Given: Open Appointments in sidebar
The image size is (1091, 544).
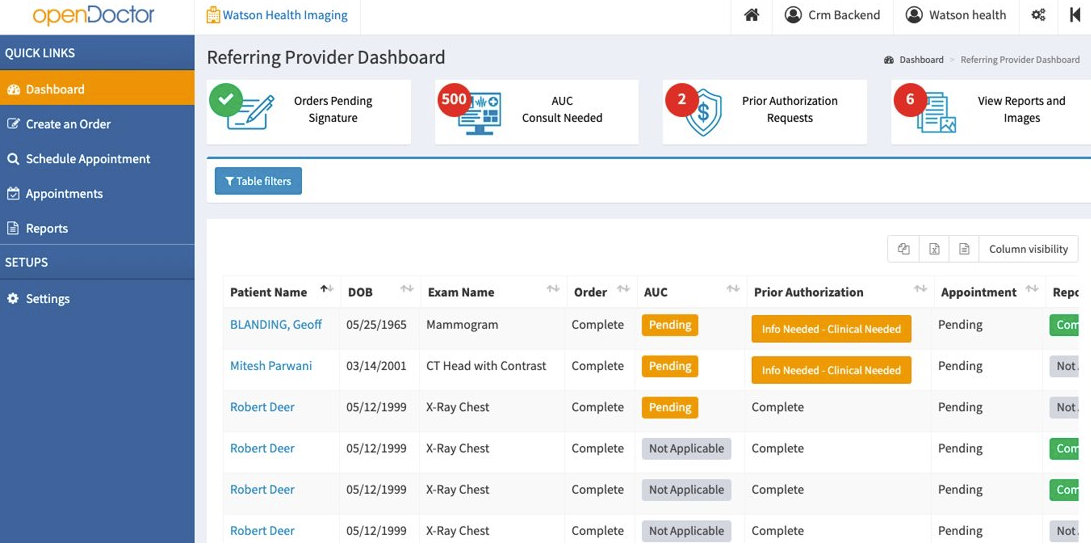Looking at the screenshot, I should [x=97, y=193].
